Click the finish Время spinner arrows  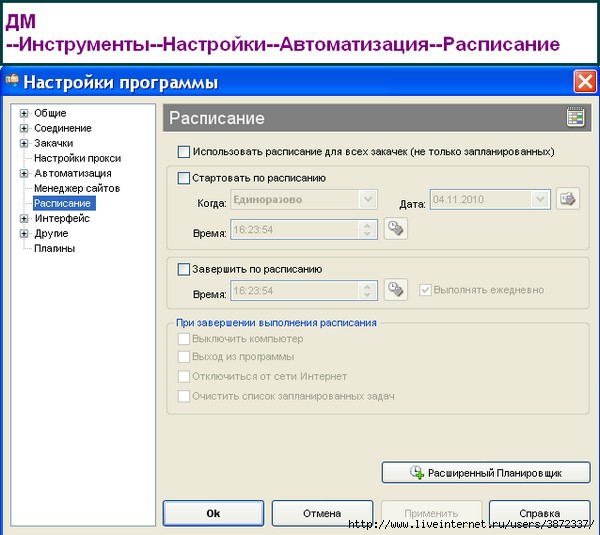367,290
